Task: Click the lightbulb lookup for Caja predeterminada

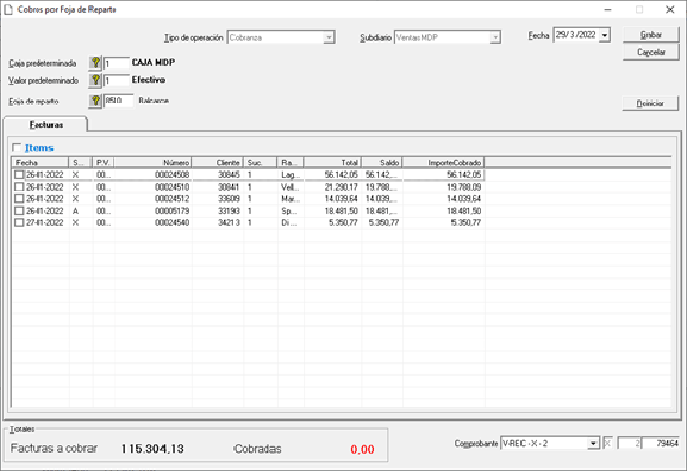Action: [x=95, y=62]
